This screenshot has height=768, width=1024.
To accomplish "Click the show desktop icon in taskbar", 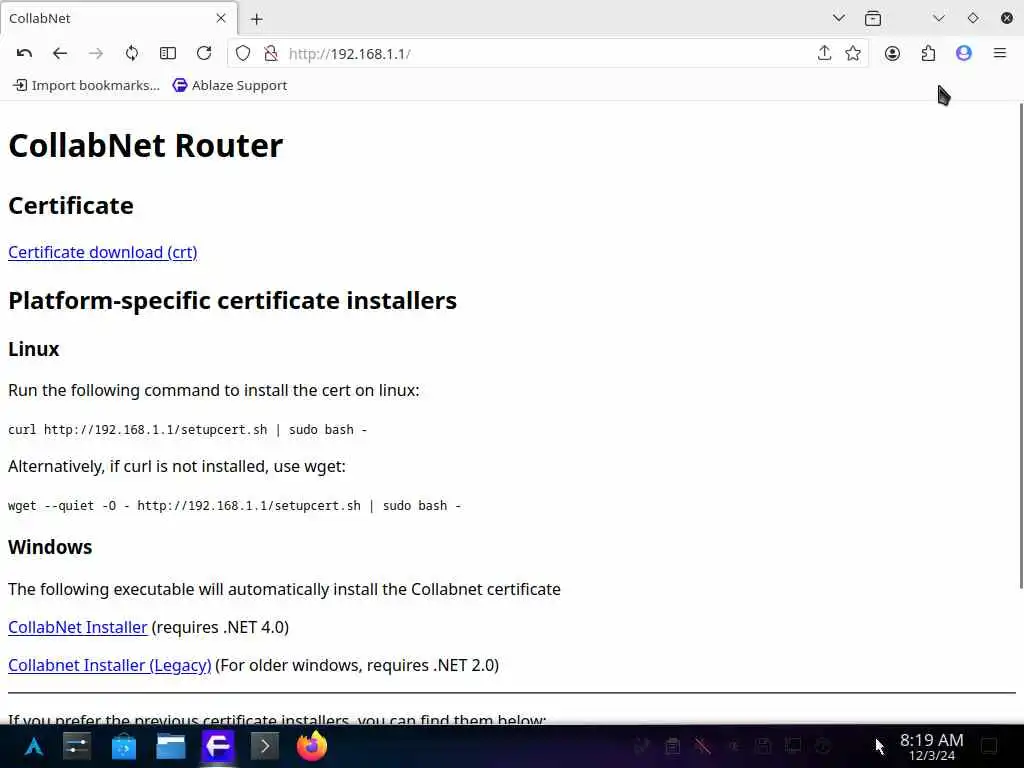I will [989, 746].
